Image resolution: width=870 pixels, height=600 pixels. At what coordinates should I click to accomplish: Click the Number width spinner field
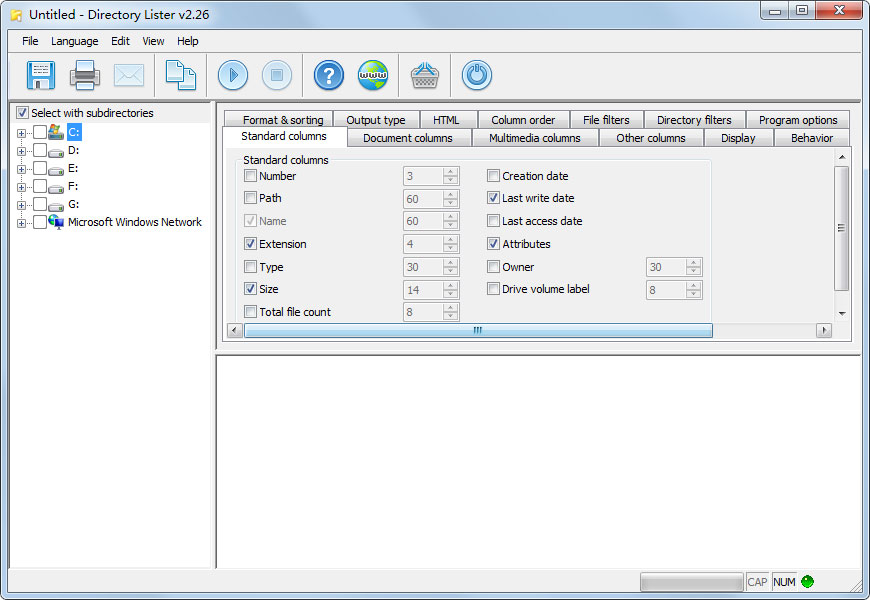coord(431,176)
